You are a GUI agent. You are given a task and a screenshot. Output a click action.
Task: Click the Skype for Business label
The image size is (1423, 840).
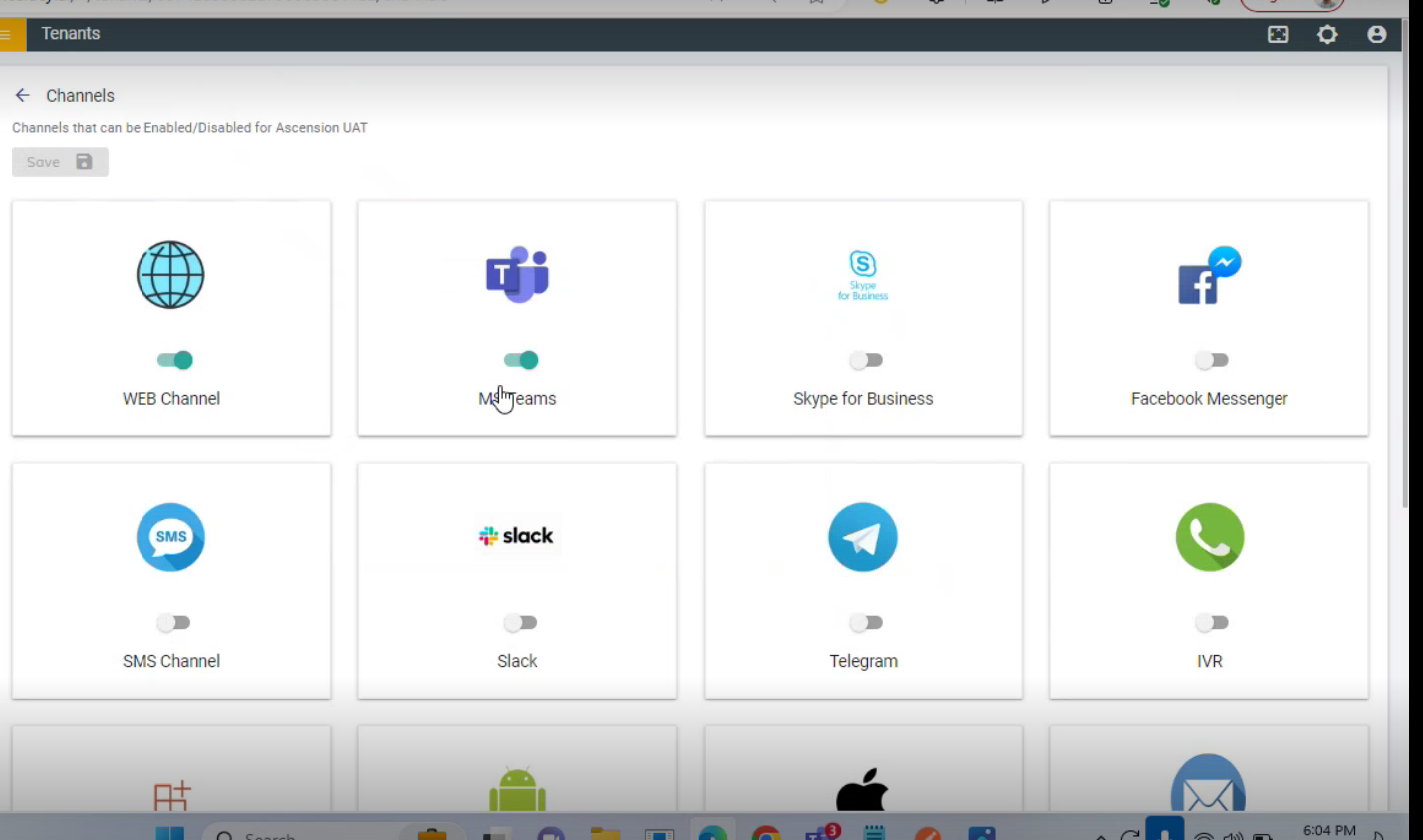[x=863, y=399]
